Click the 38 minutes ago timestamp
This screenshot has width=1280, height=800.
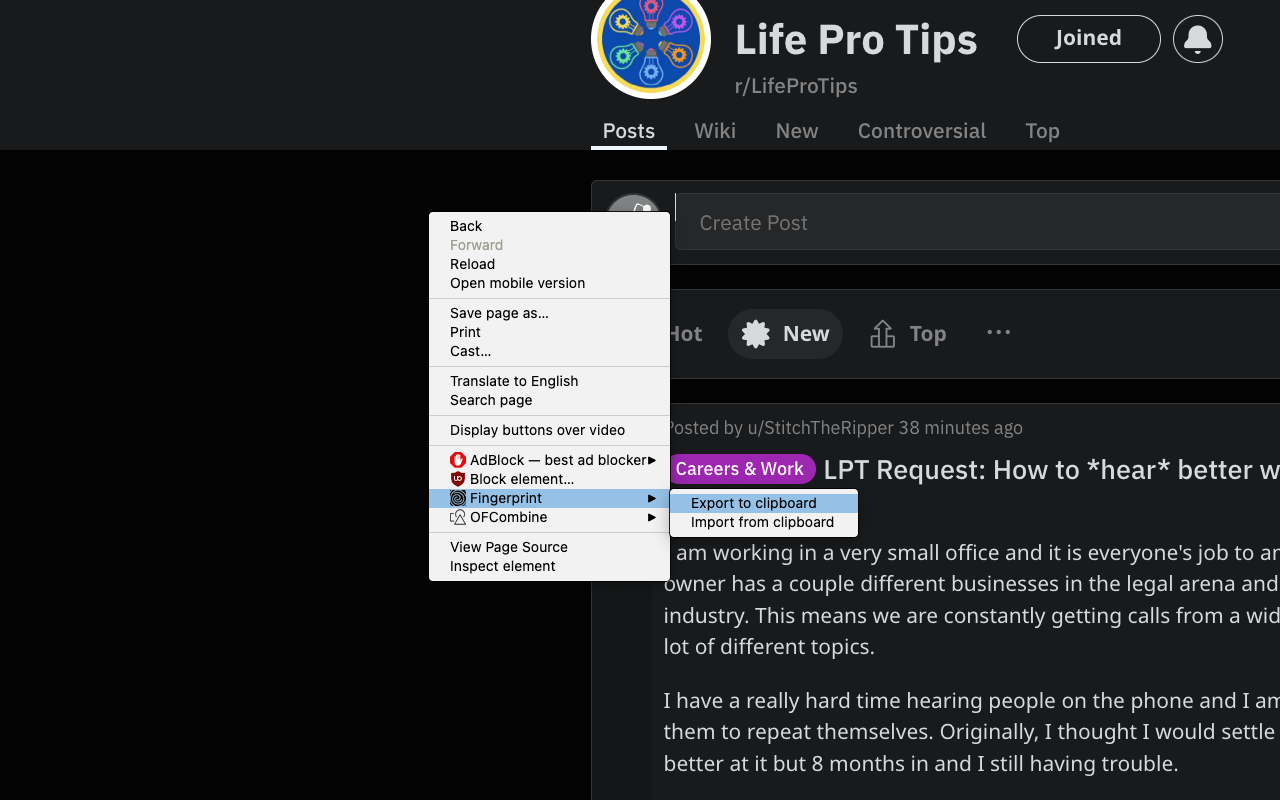[960, 428]
